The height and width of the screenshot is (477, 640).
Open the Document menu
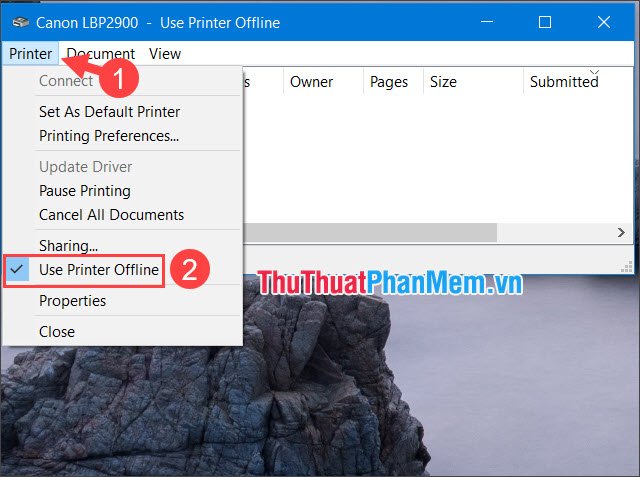[x=100, y=53]
